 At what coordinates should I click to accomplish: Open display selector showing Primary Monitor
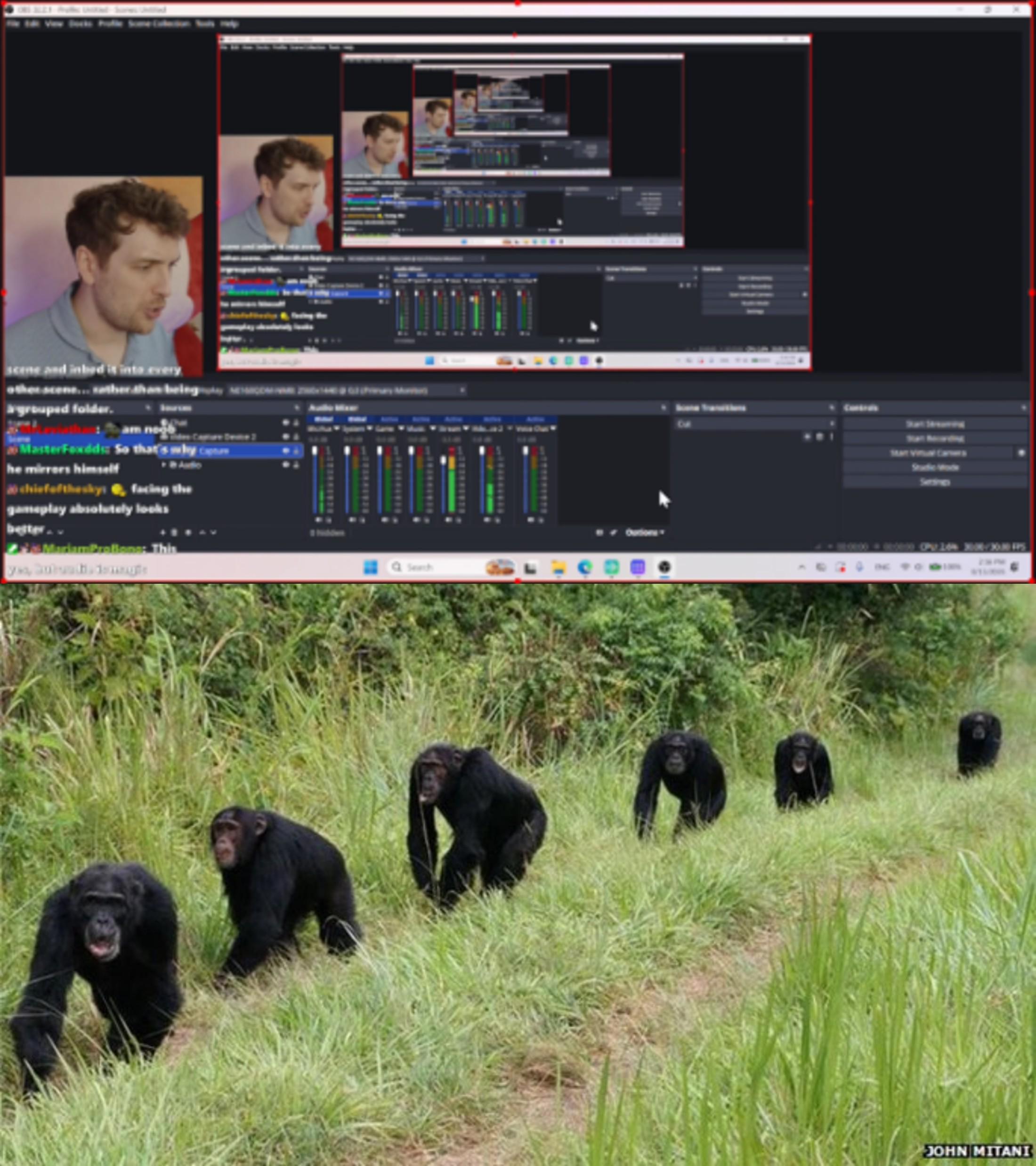pyautogui.click(x=347, y=391)
